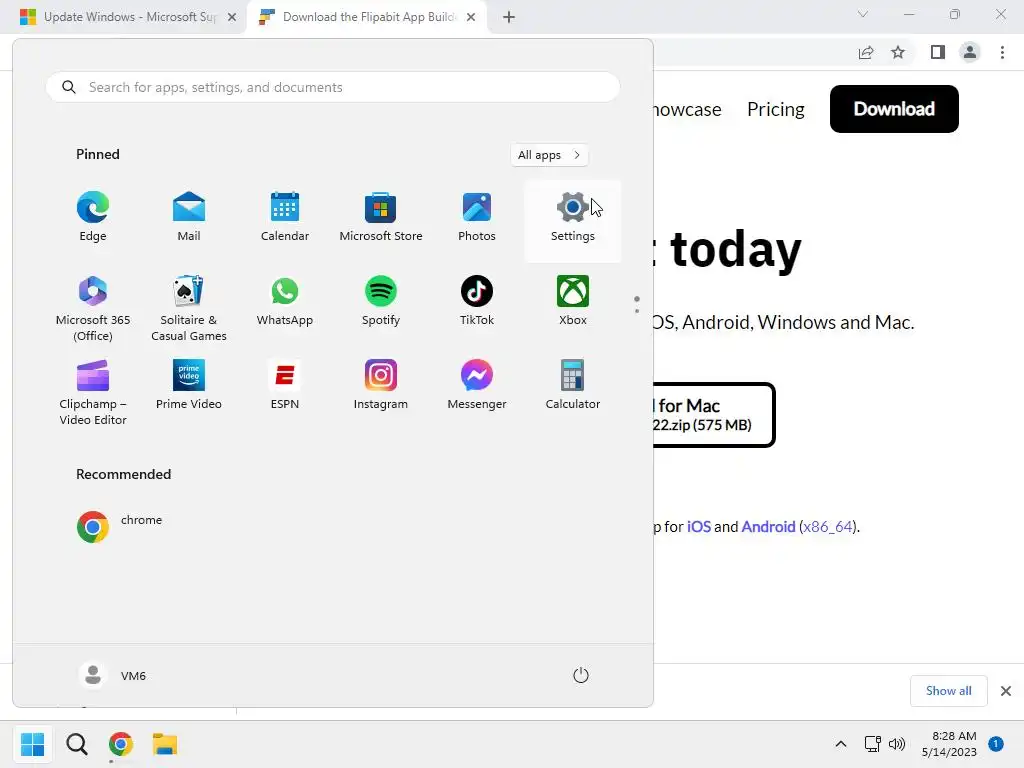
Task: Go to next page of pinned apps
Action: coord(637,310)
